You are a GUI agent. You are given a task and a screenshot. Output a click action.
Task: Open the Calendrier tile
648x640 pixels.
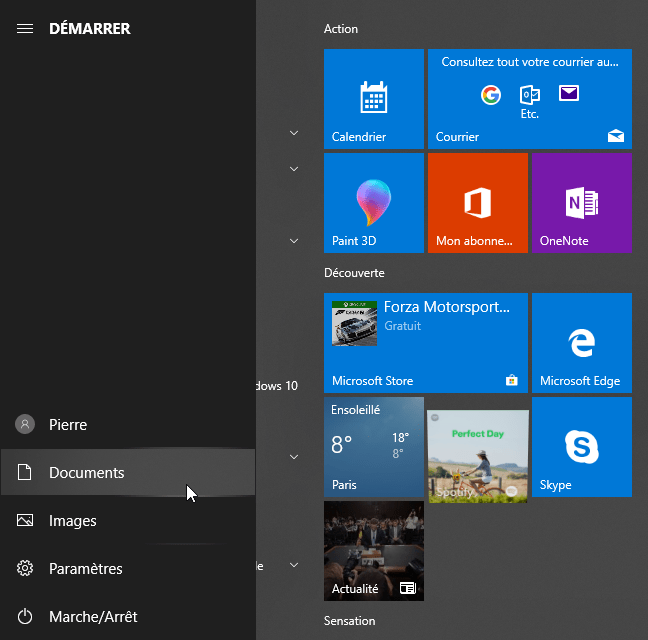374,99
